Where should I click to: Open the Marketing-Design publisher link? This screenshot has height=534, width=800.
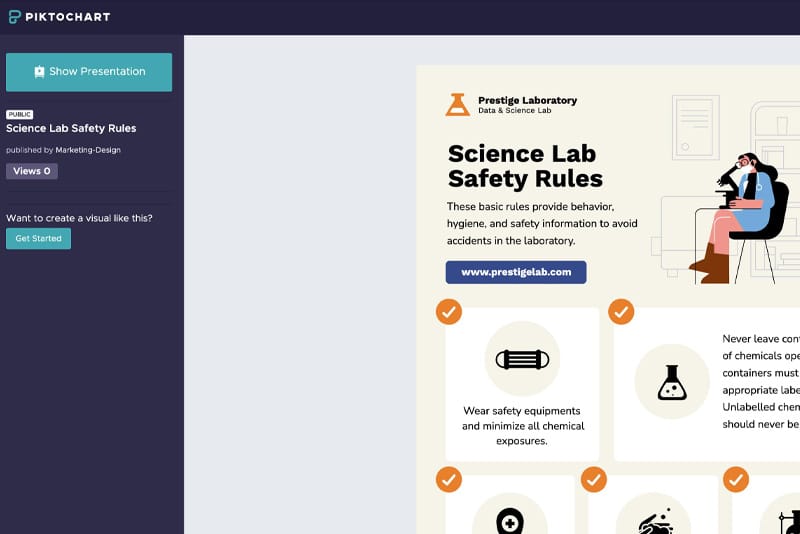click(88, 150)
